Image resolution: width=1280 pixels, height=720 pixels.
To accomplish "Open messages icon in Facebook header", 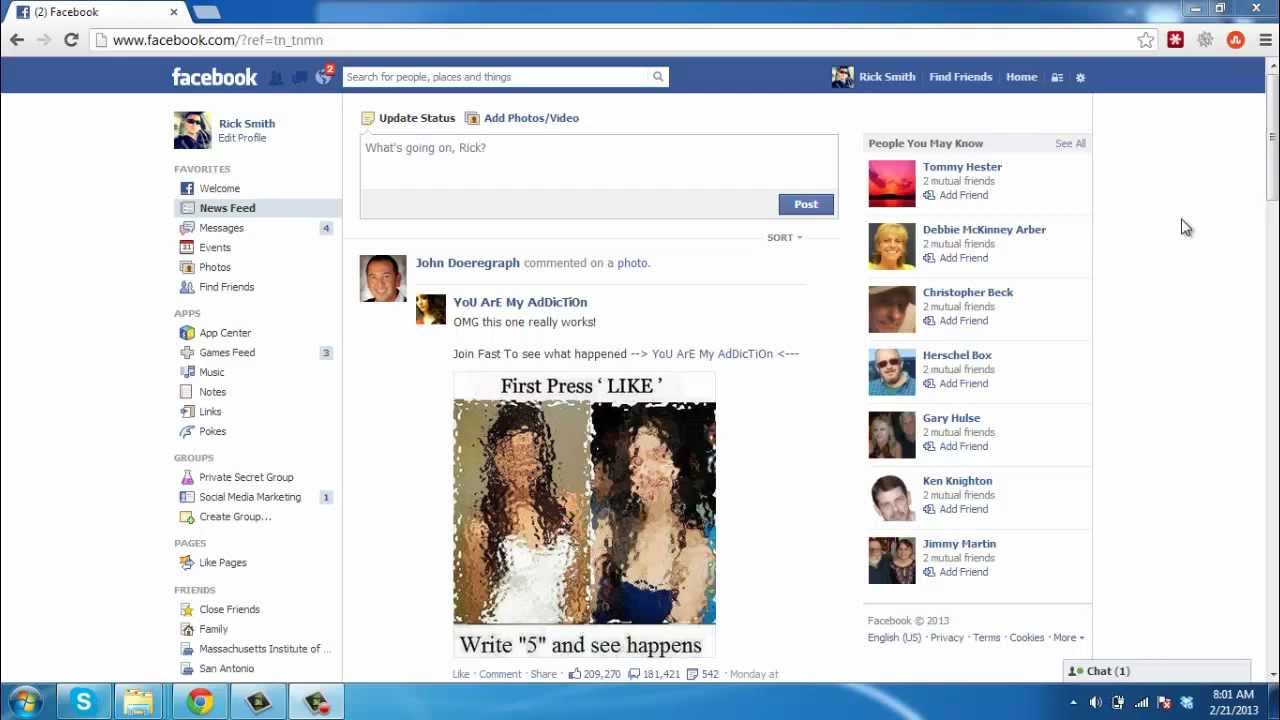I will click(x=299, y=77).
